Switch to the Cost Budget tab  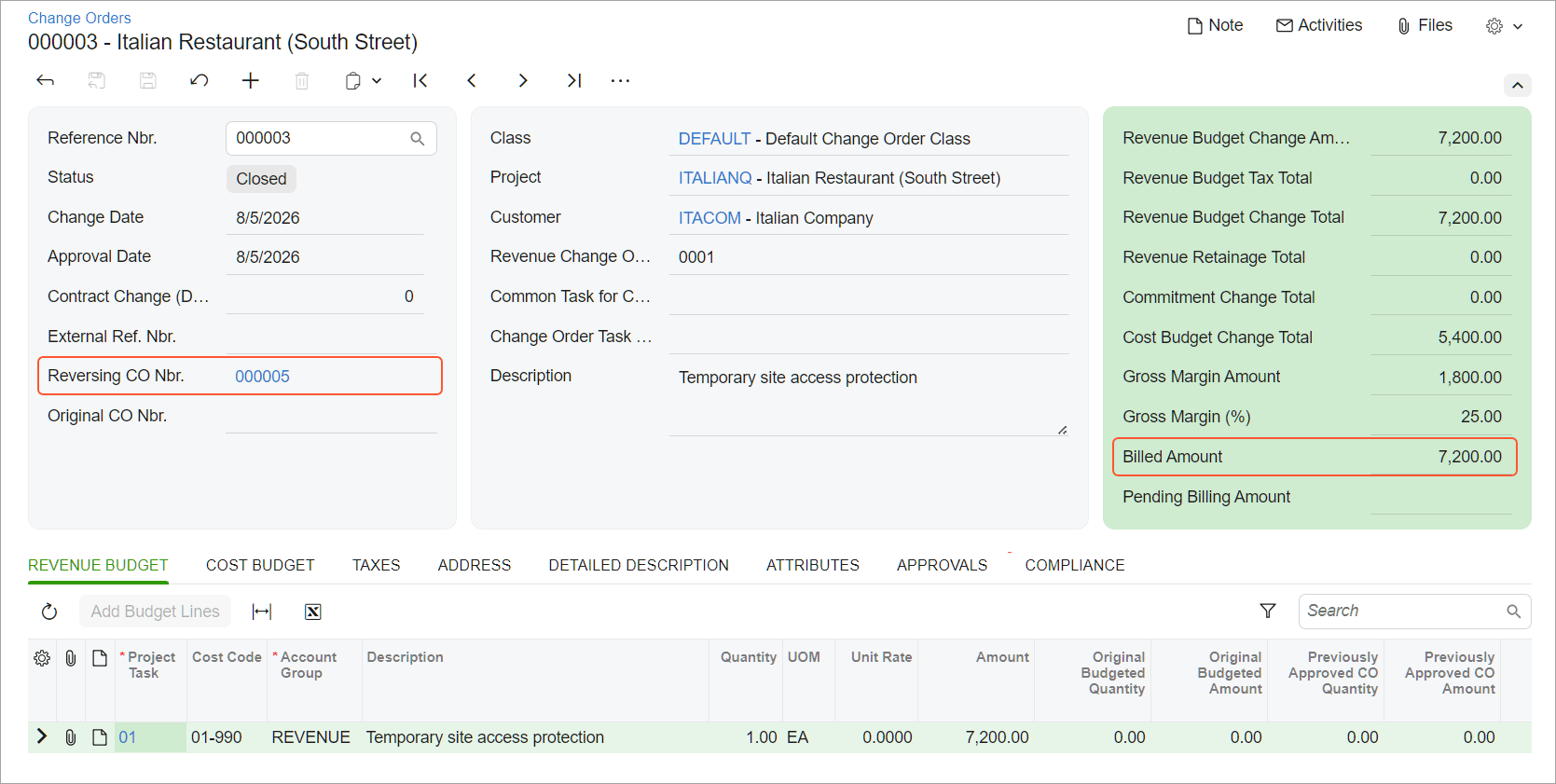click(260, 565)
